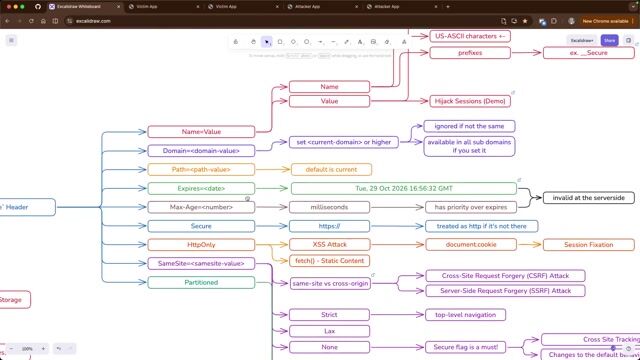The width and height of the screenshot is (640, 360).
Task: Open link icon on Hijack Sessions node
Action: click(x=513, y=93)
